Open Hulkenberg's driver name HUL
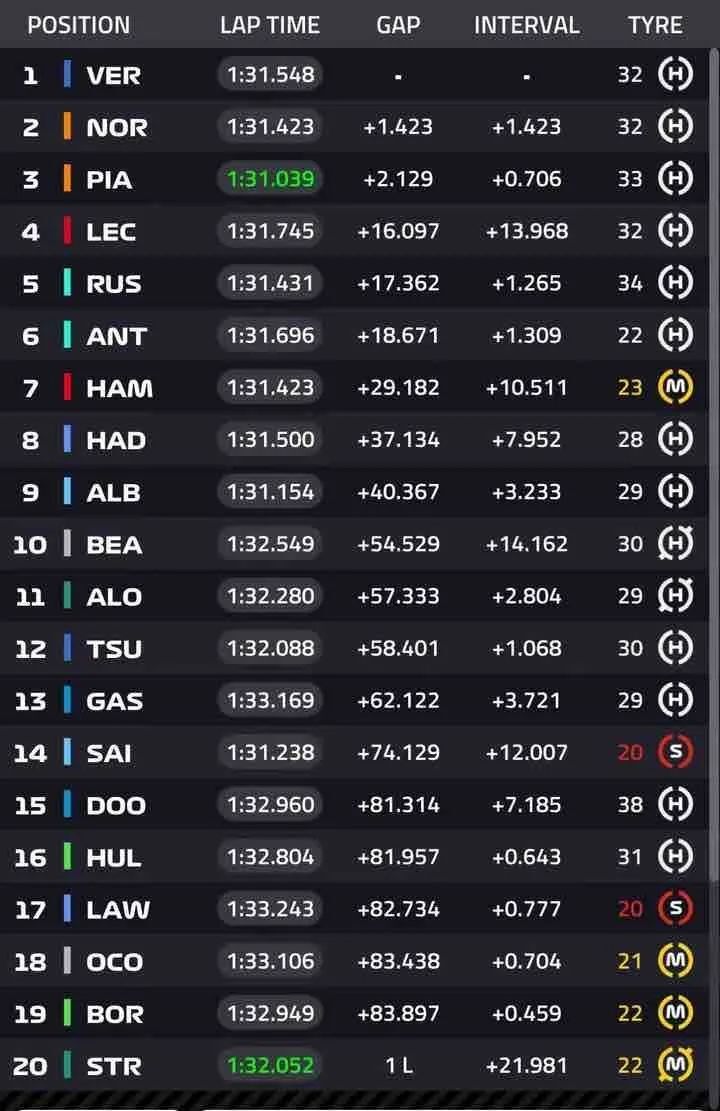 tap(113, 857)
